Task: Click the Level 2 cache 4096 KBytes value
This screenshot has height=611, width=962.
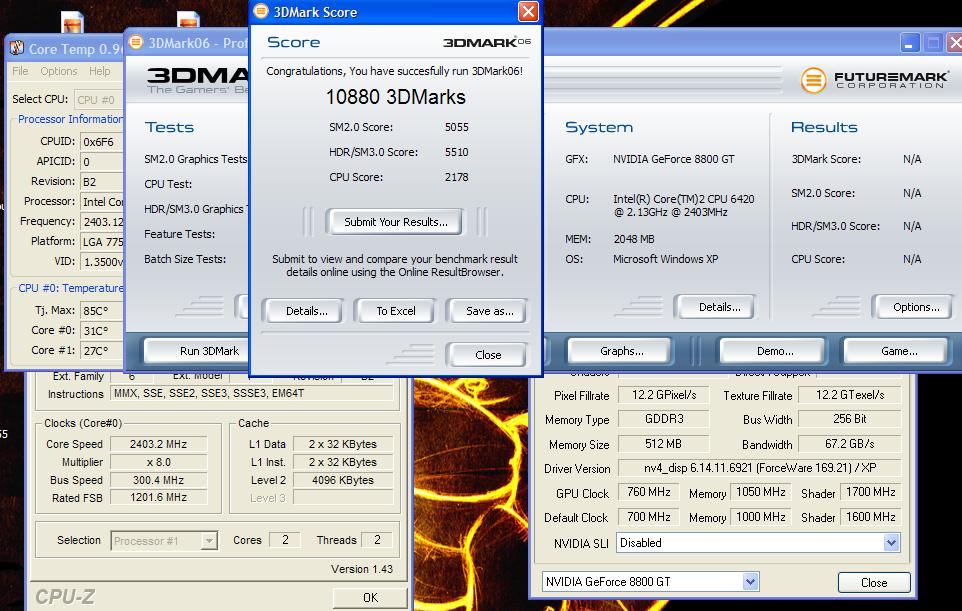Action: [x=343, y=480]
